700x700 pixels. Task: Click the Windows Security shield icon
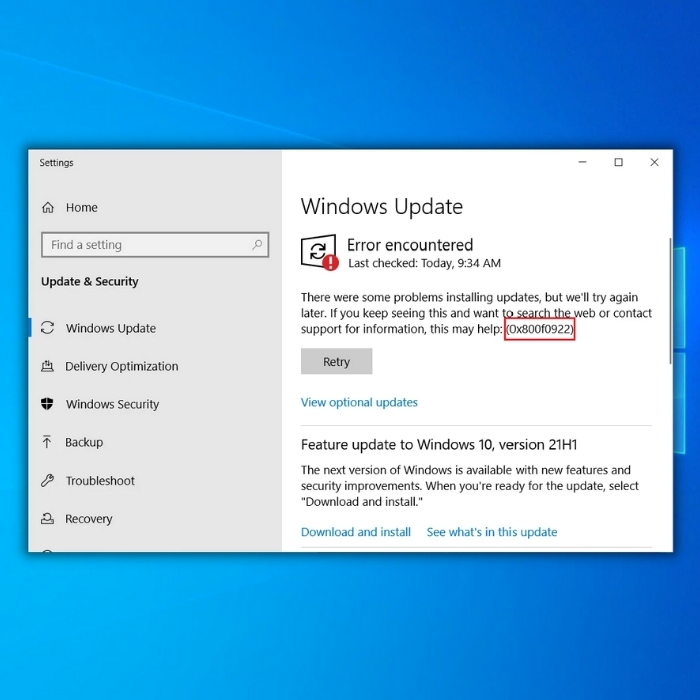point(47,404)
